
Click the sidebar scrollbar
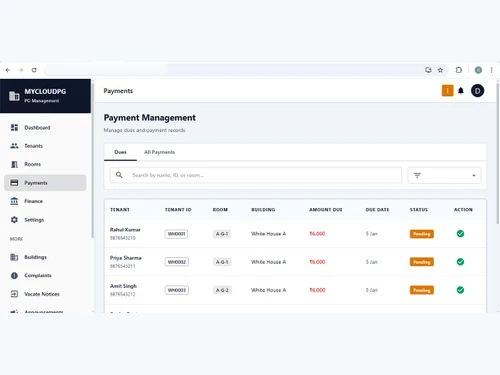pyautogui.click(x=93, y=160)
